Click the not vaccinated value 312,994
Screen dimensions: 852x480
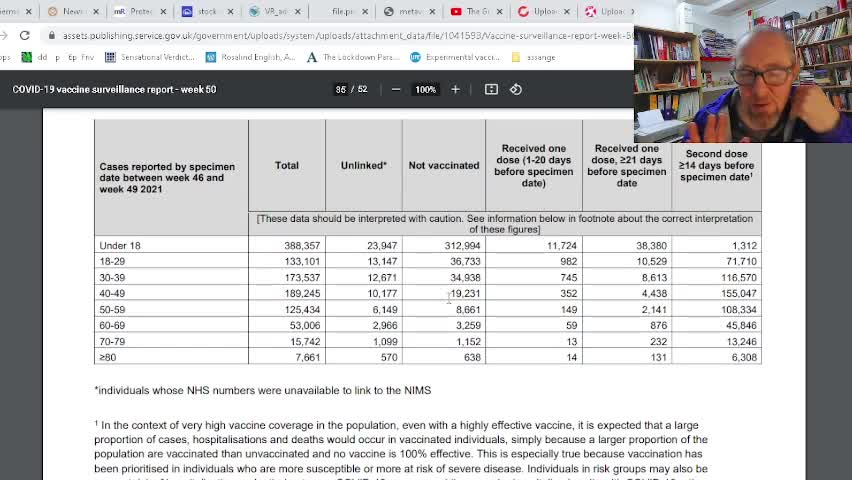462,246
